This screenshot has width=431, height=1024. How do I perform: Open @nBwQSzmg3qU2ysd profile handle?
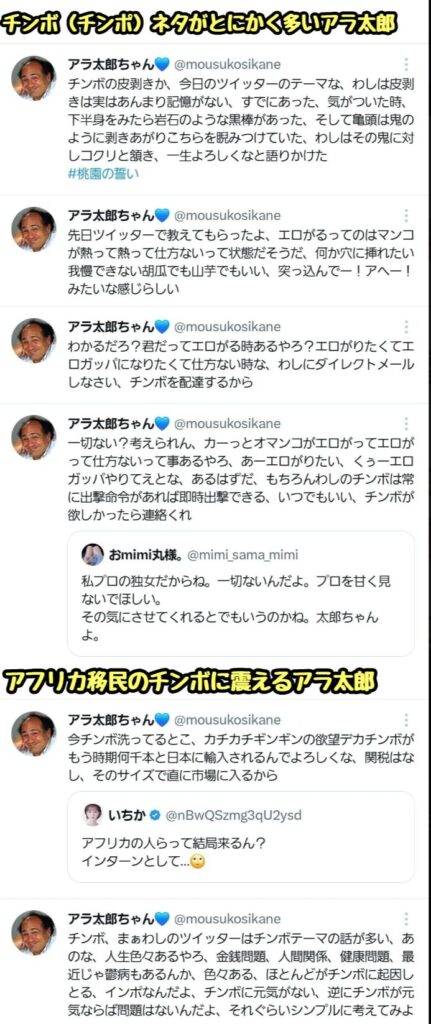[233, 816]
